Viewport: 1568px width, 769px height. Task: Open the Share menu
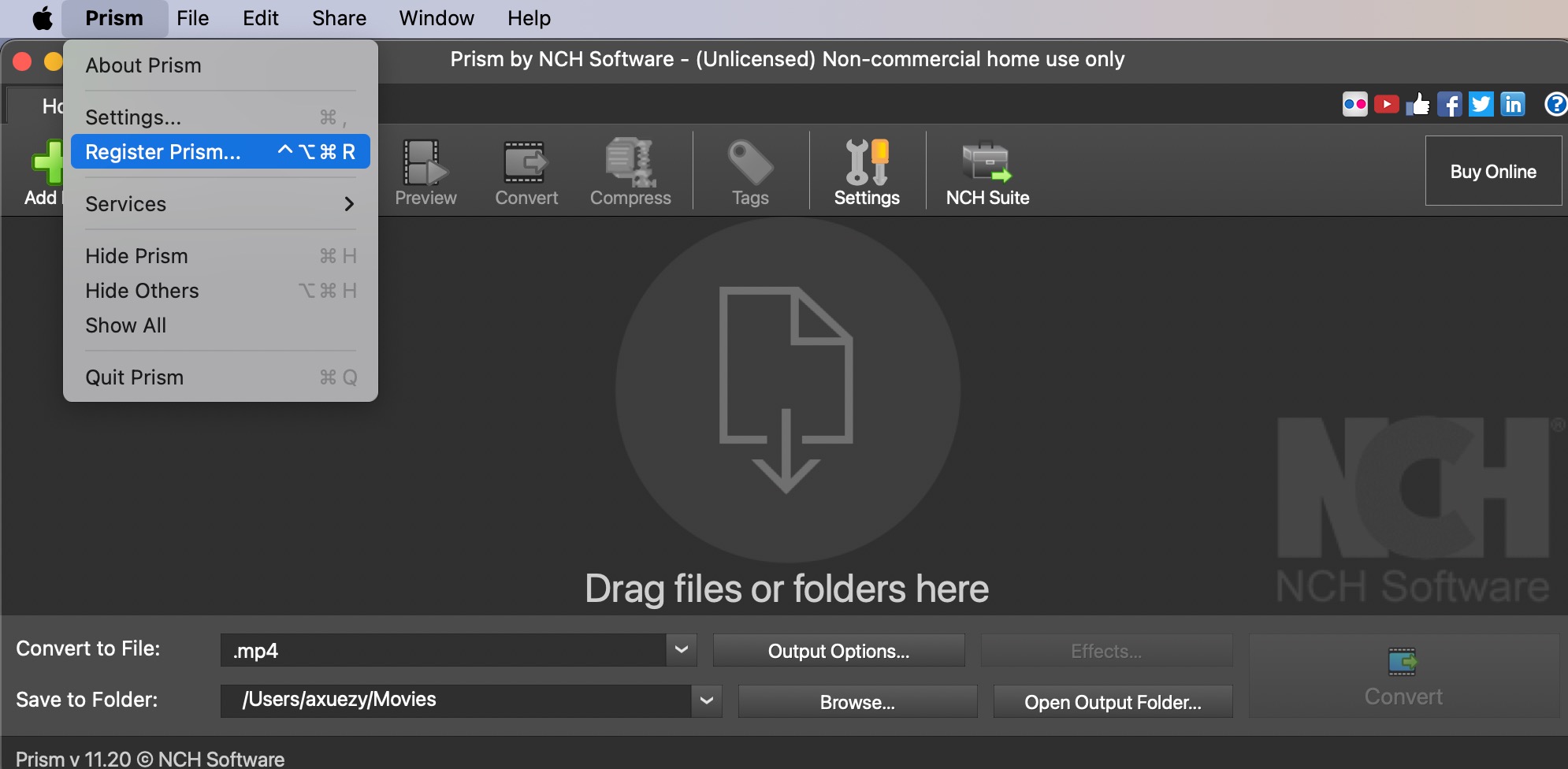coord(339,18)
